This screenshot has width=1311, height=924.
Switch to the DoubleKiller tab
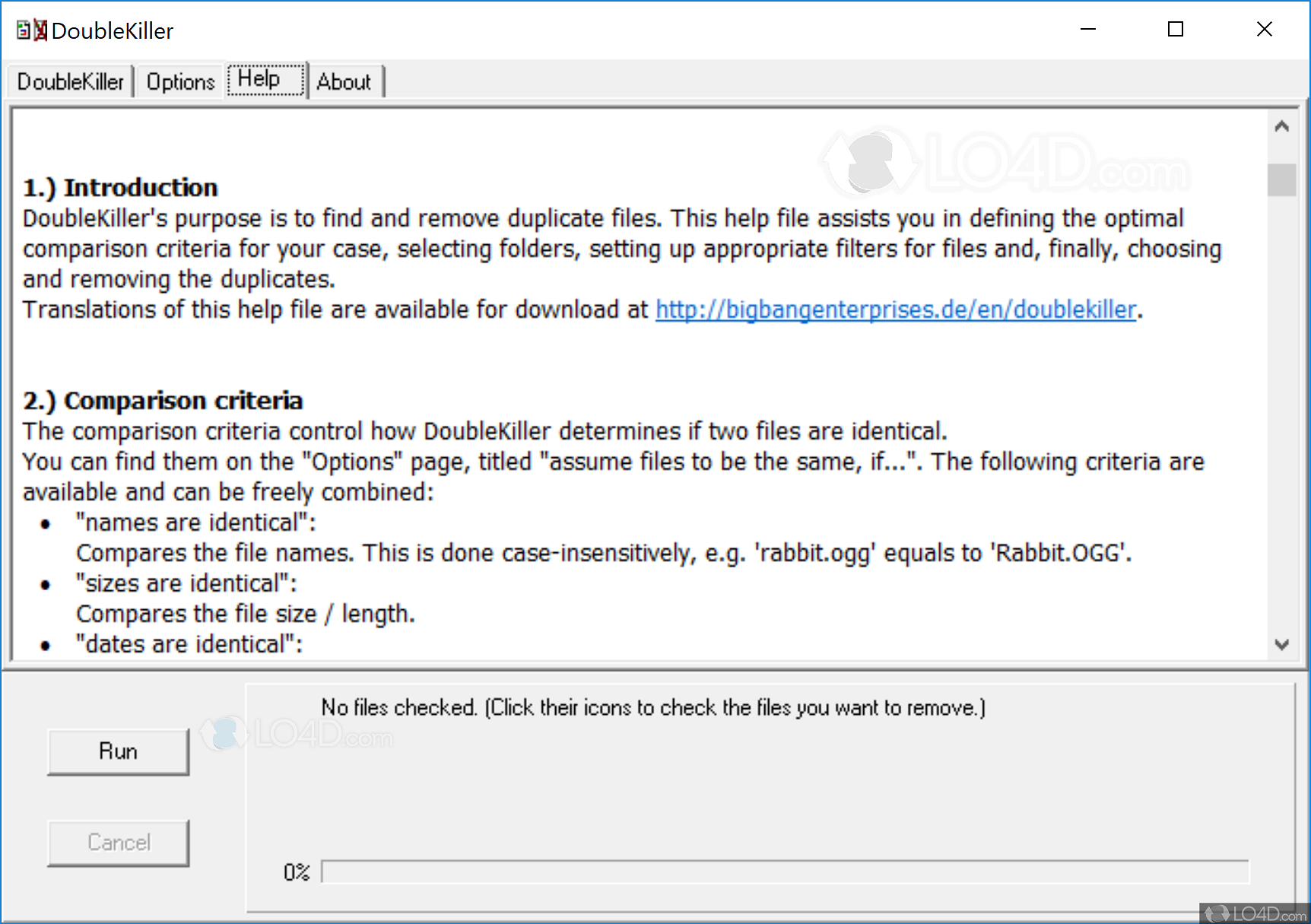pyautogui.click(x=70, y=81)
